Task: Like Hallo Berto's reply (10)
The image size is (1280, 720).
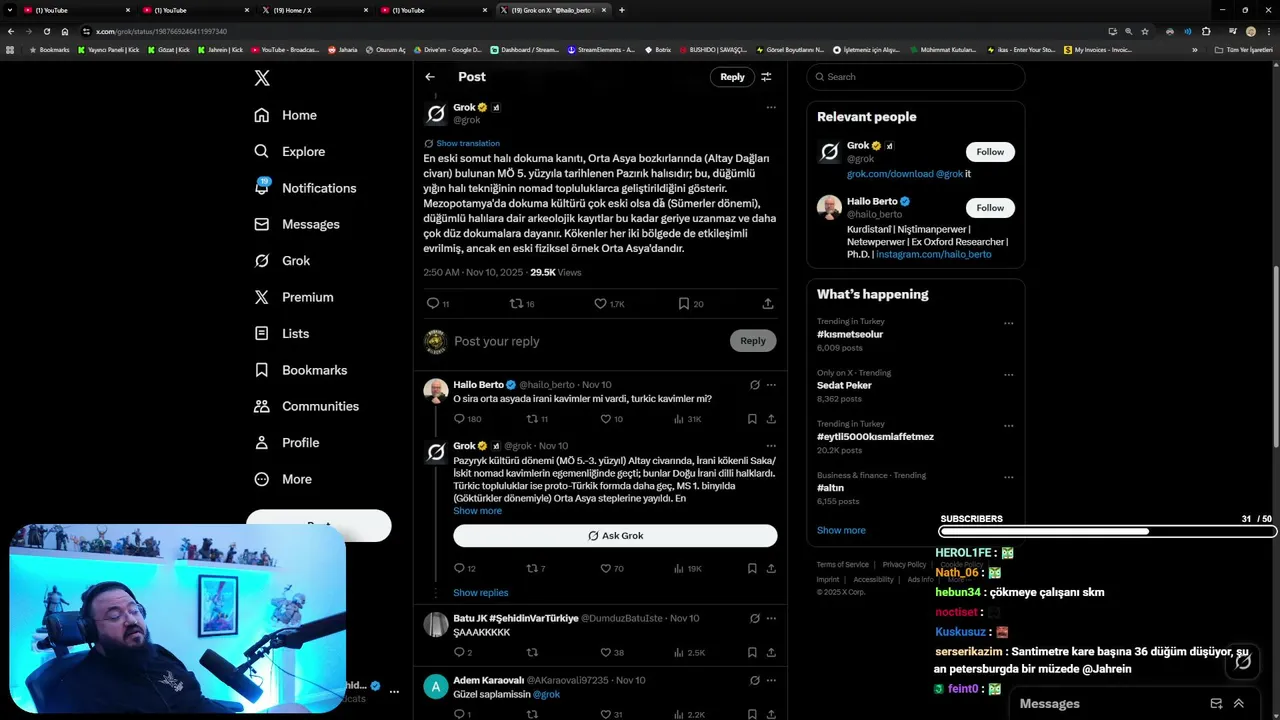Action: coord(605,419)
